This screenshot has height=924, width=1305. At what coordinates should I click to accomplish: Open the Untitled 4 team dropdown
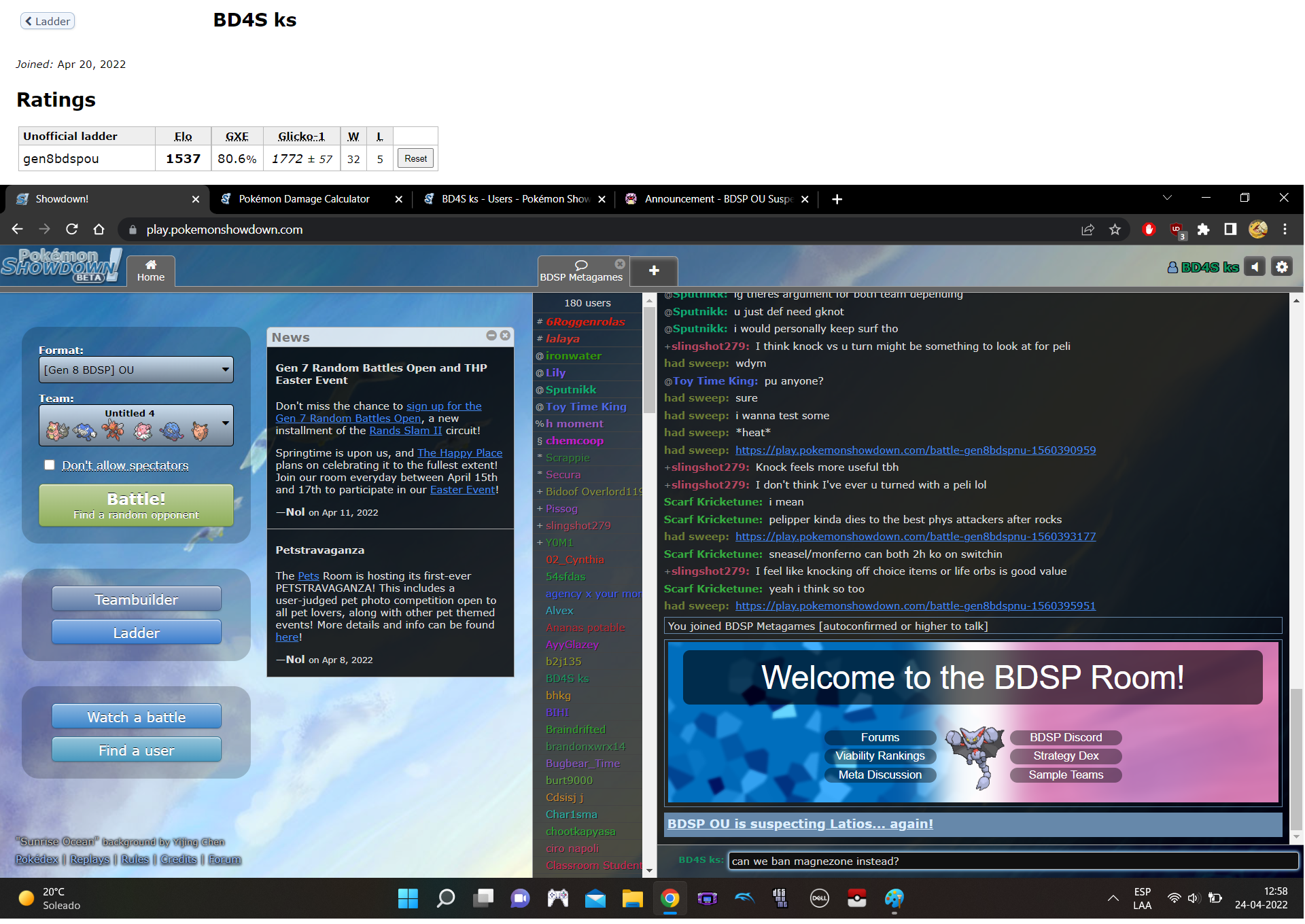(x=136, y=425)
